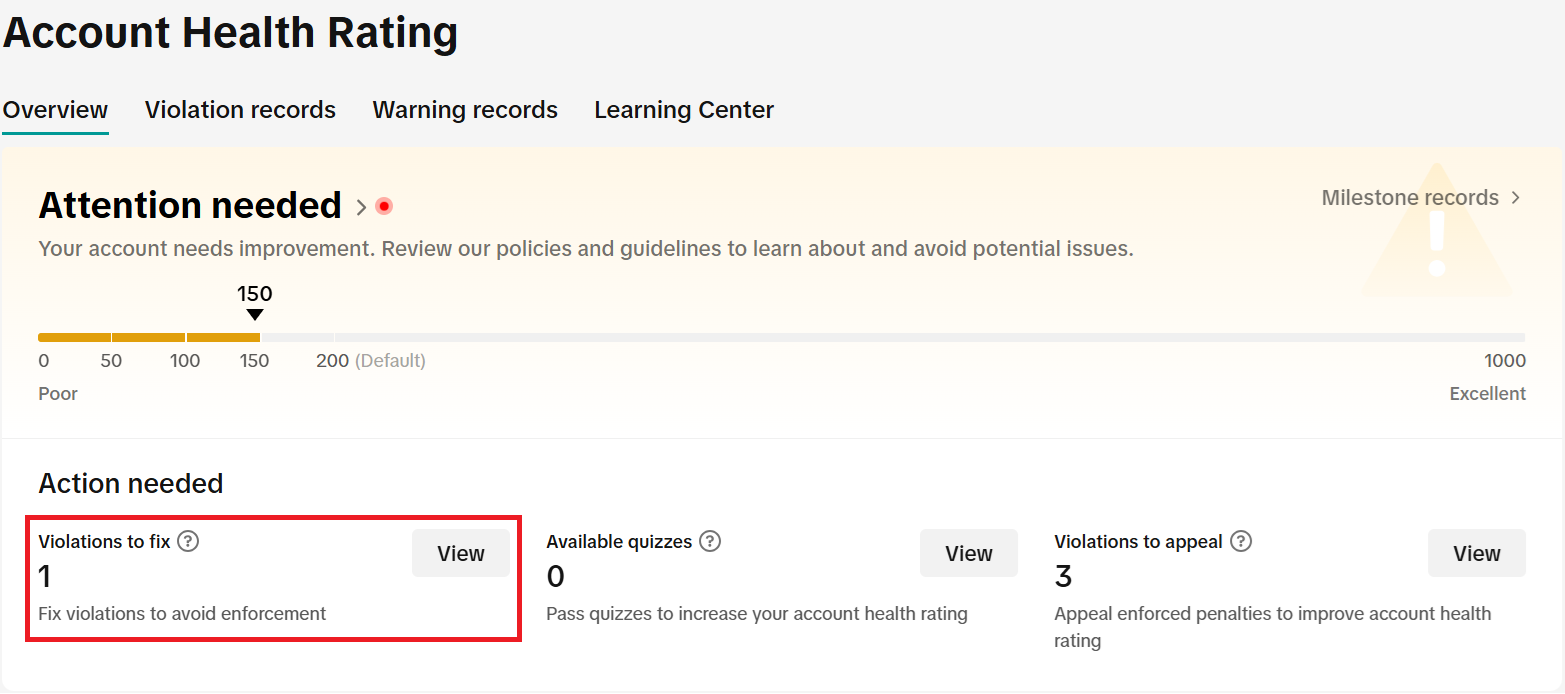This screenshot has height=694, width=1565.
Task: Click the black marker at score 150
Action: [x=255, y=315]
